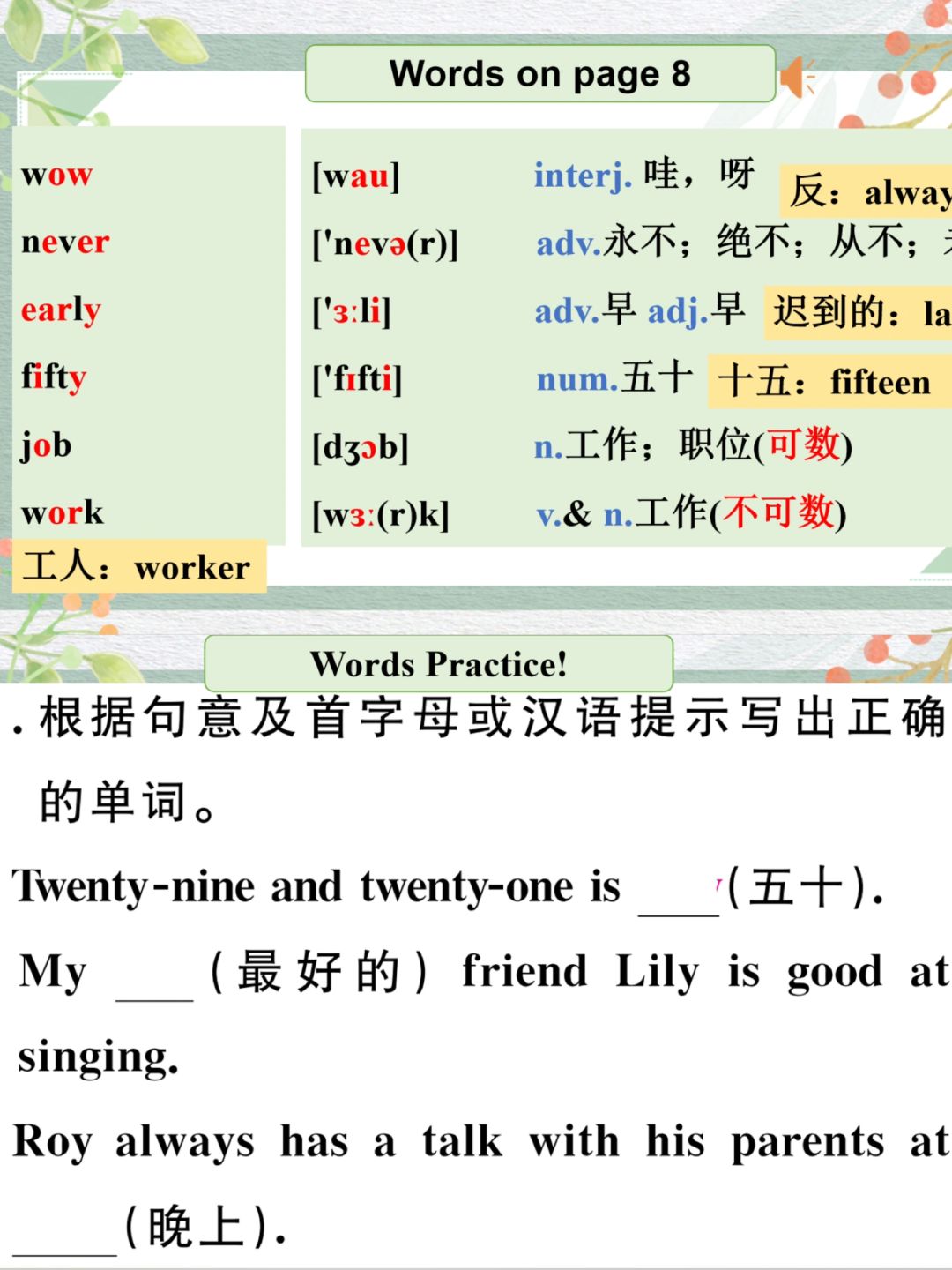Click sentence 'Twenty-nine and twenty-one is'

[x=316, y=887]
